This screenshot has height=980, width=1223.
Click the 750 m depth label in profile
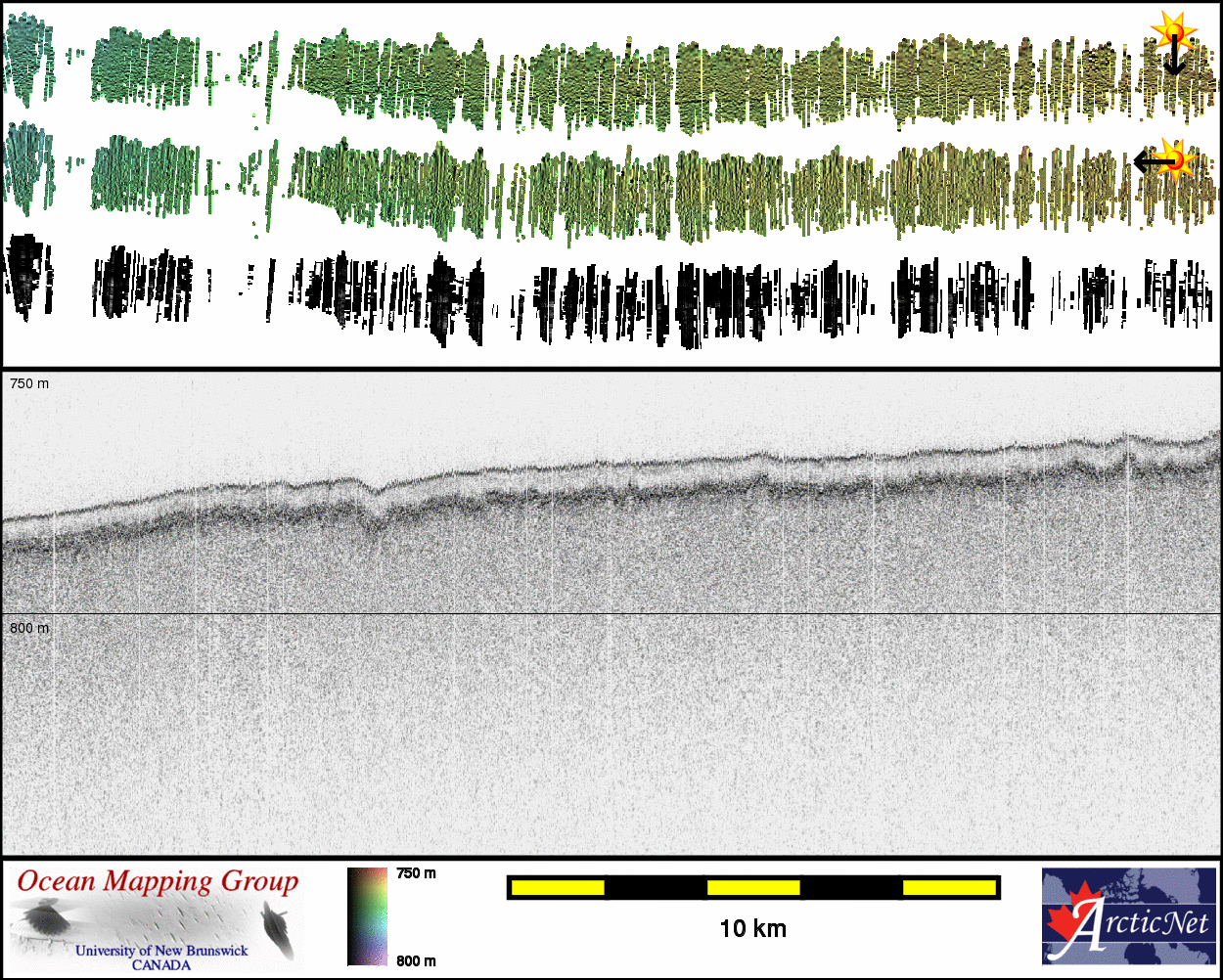[29, 383]
